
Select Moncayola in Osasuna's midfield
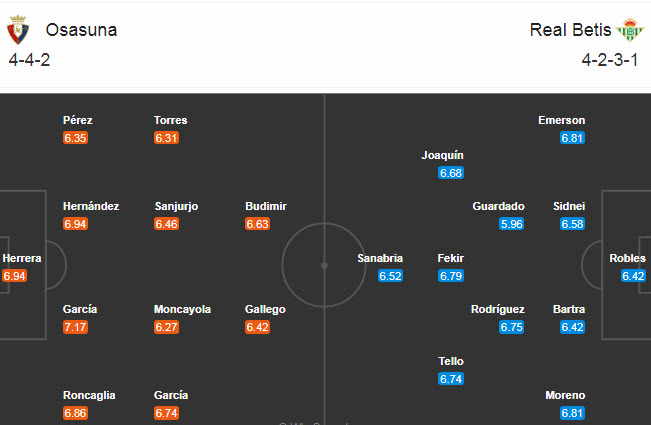(182, 309)
